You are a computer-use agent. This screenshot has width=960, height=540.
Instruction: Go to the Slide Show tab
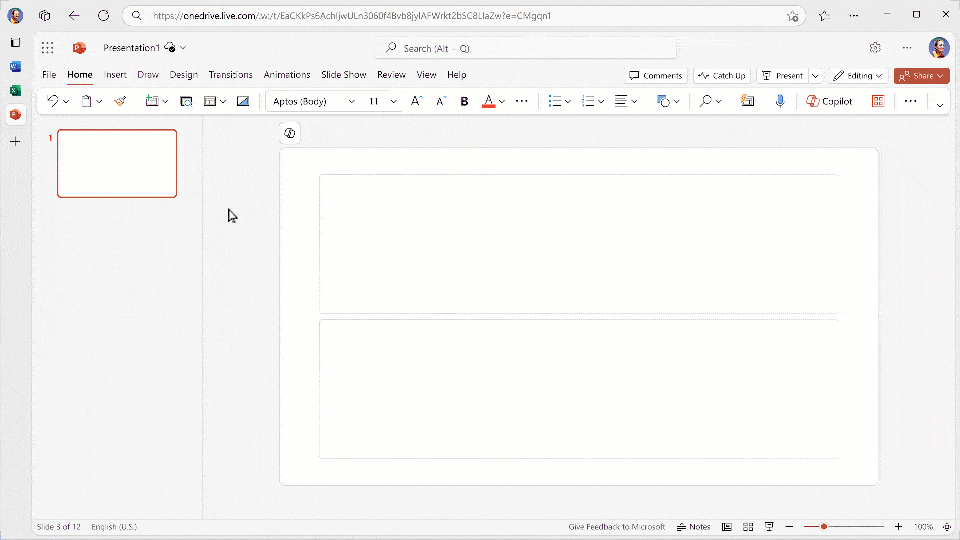point(343,75)
